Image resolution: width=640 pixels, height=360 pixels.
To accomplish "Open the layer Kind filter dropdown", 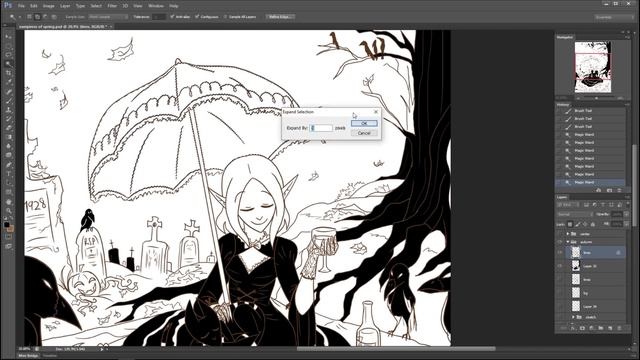I will pos(568,204).
